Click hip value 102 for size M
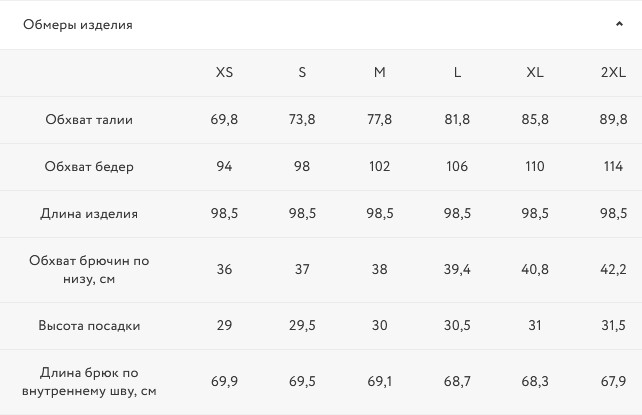 380,167
